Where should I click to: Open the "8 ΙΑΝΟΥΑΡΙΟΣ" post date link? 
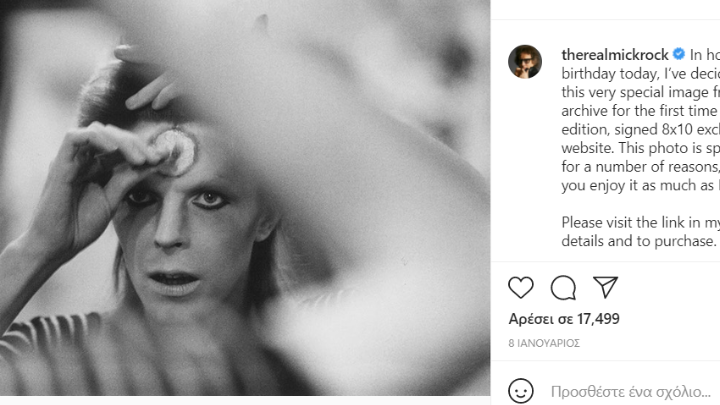coord(544,343)
